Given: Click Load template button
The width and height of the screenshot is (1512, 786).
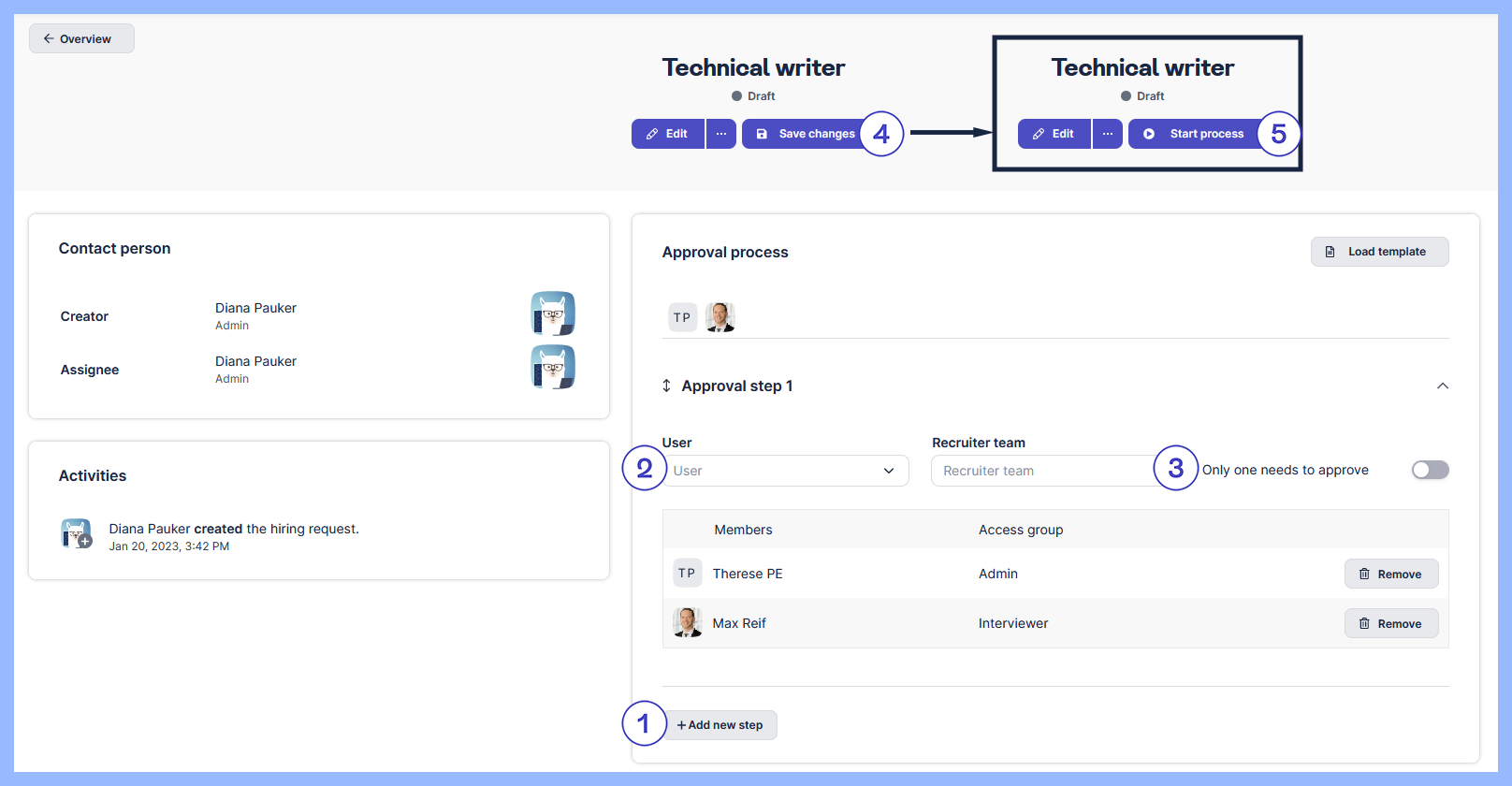Looking at the screenshot, I should point(1379,252).
